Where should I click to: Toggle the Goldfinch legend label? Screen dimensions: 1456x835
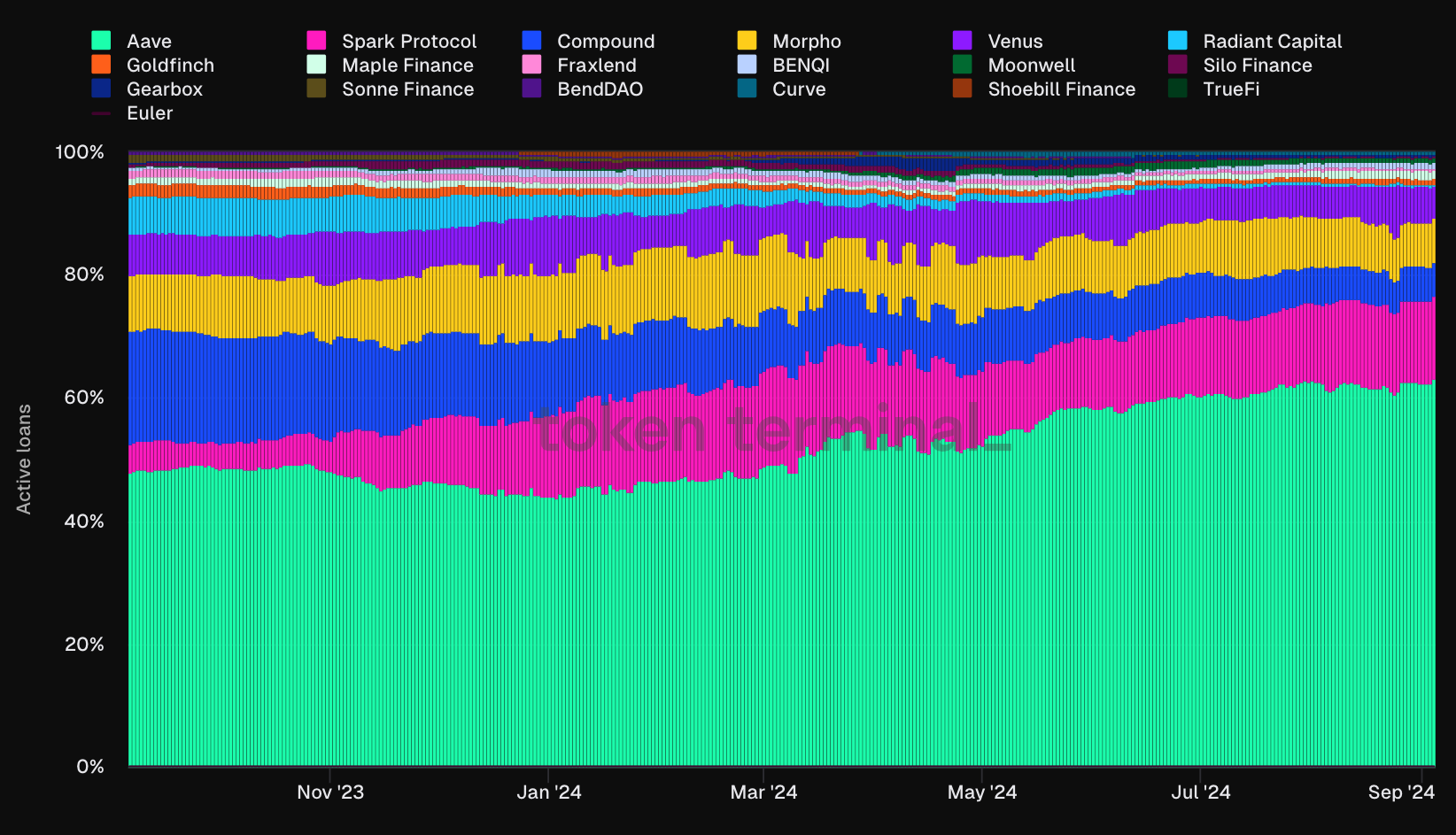(x=170, y=66)
